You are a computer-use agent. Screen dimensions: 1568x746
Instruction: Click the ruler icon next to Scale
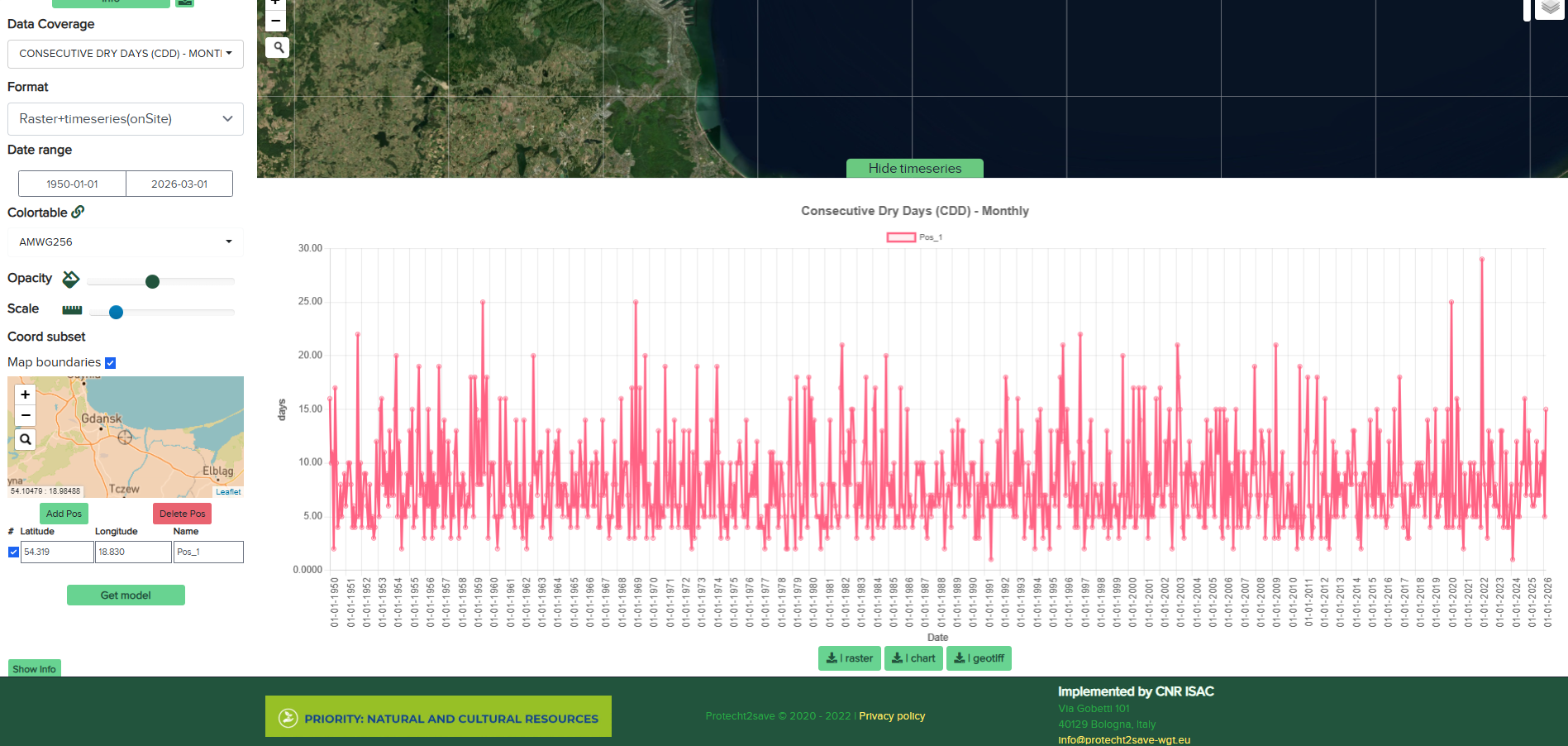71,309
